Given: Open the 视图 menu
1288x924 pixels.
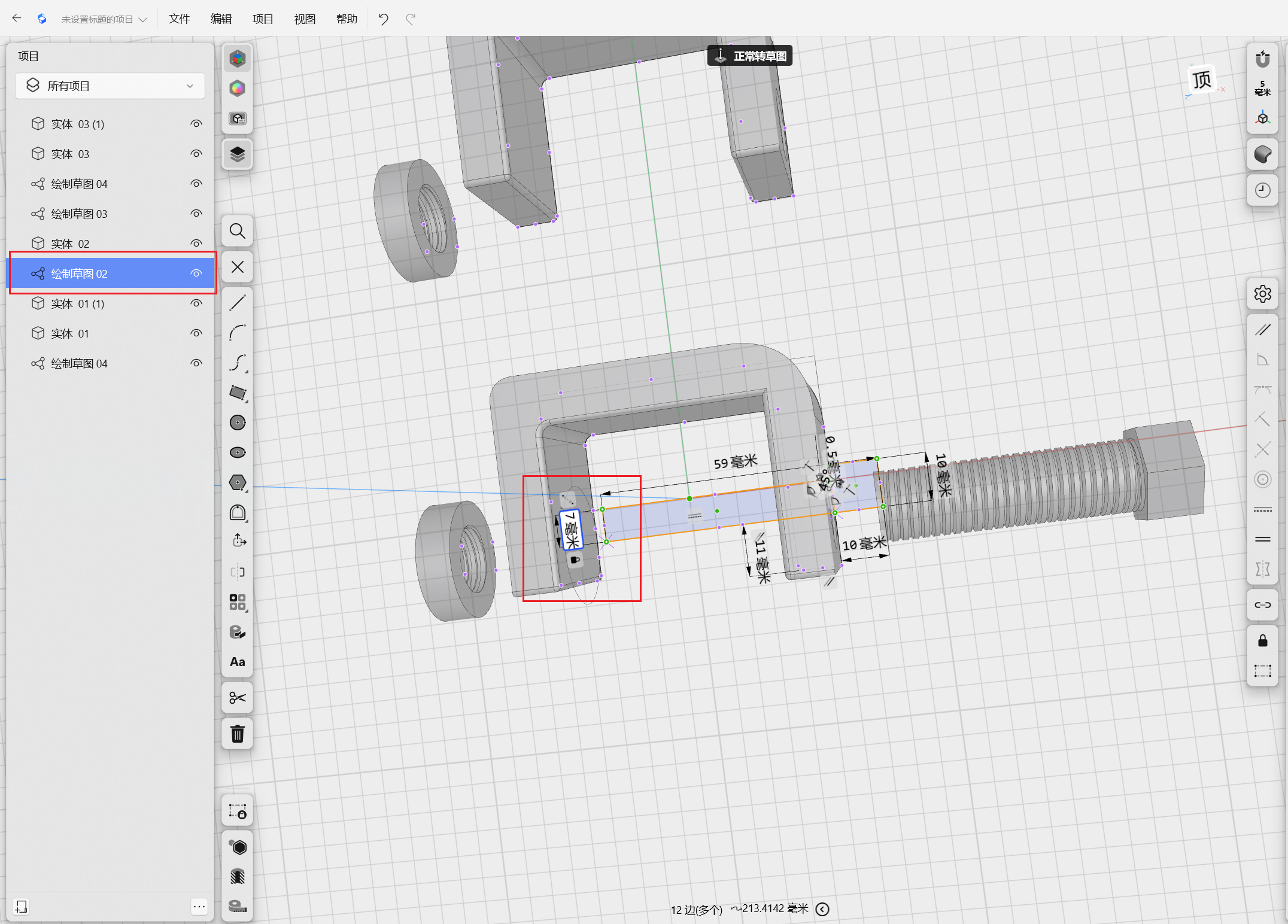Looking at the screenshot, I should tap(305, 19).
